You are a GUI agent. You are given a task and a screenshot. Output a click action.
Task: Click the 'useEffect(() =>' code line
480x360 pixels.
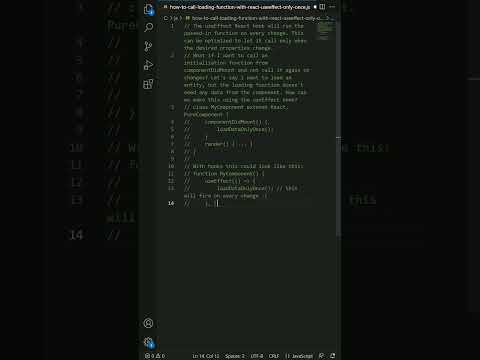coord(220,181)
